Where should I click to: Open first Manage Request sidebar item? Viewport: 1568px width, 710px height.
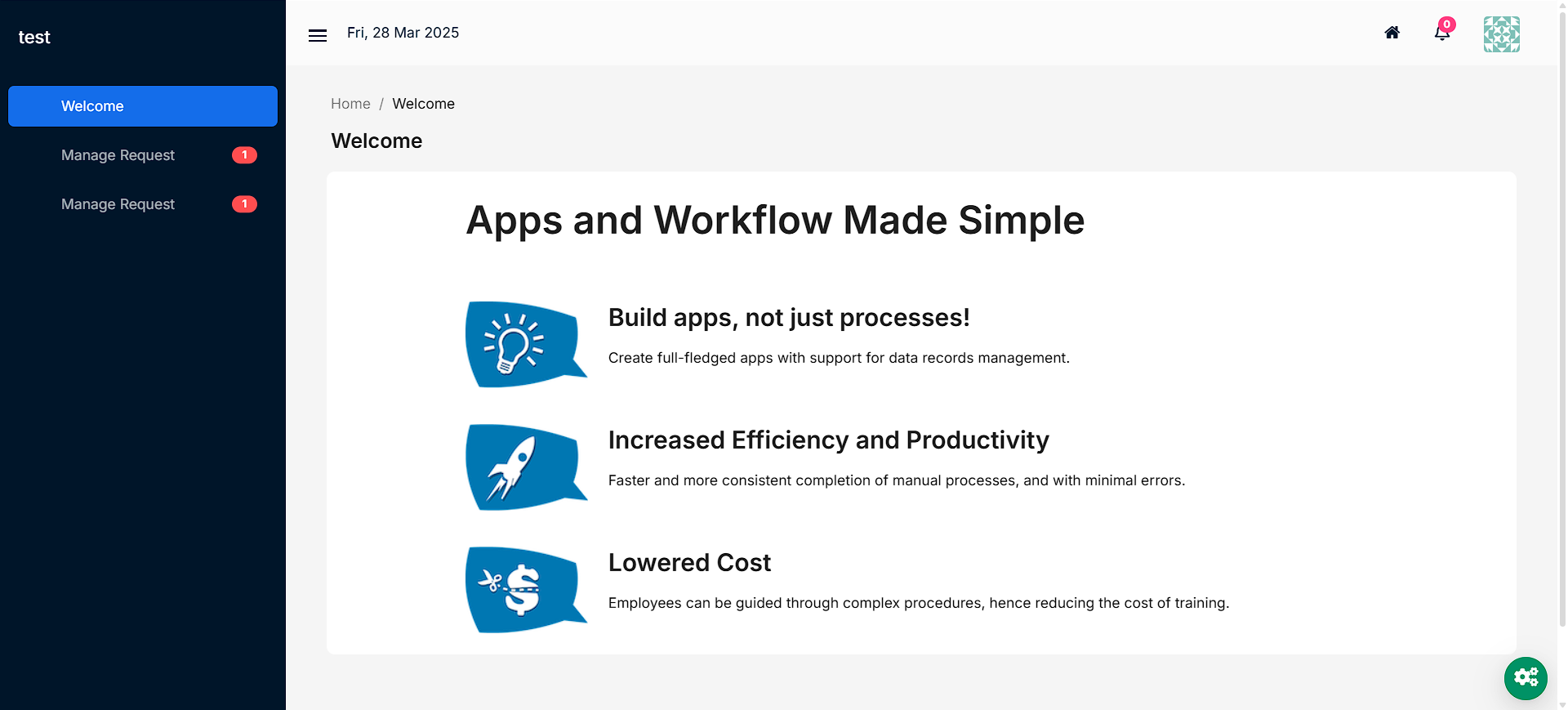(143, 155)
